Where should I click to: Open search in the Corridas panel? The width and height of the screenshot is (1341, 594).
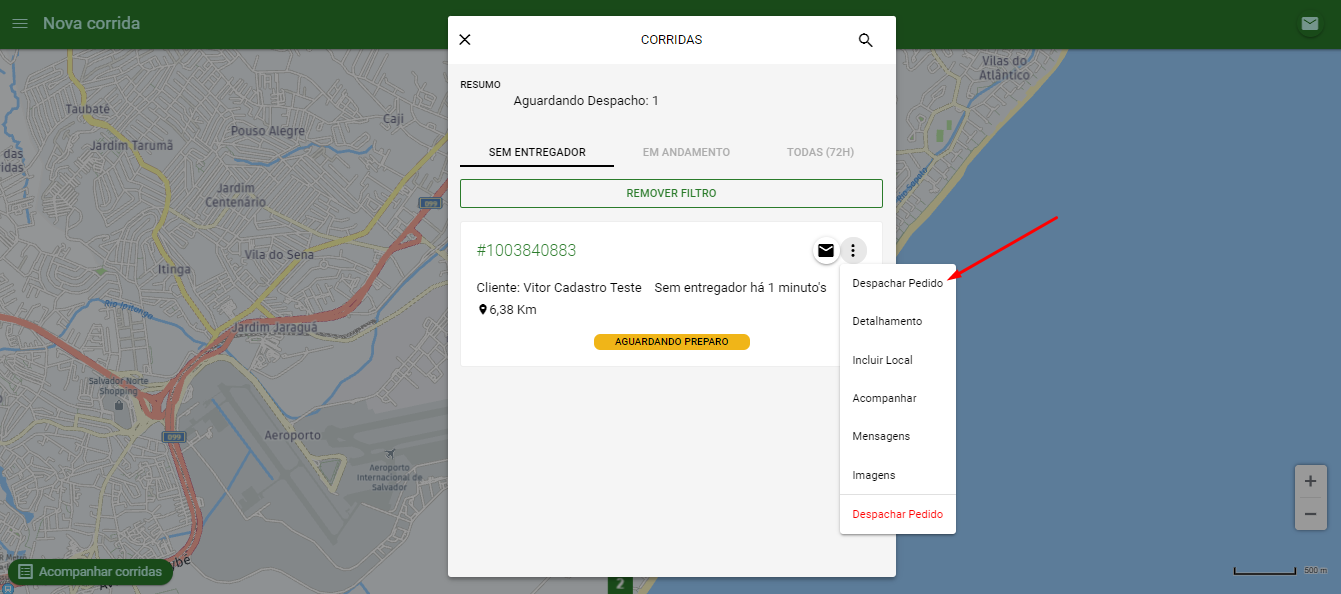[x=866, y=40]
